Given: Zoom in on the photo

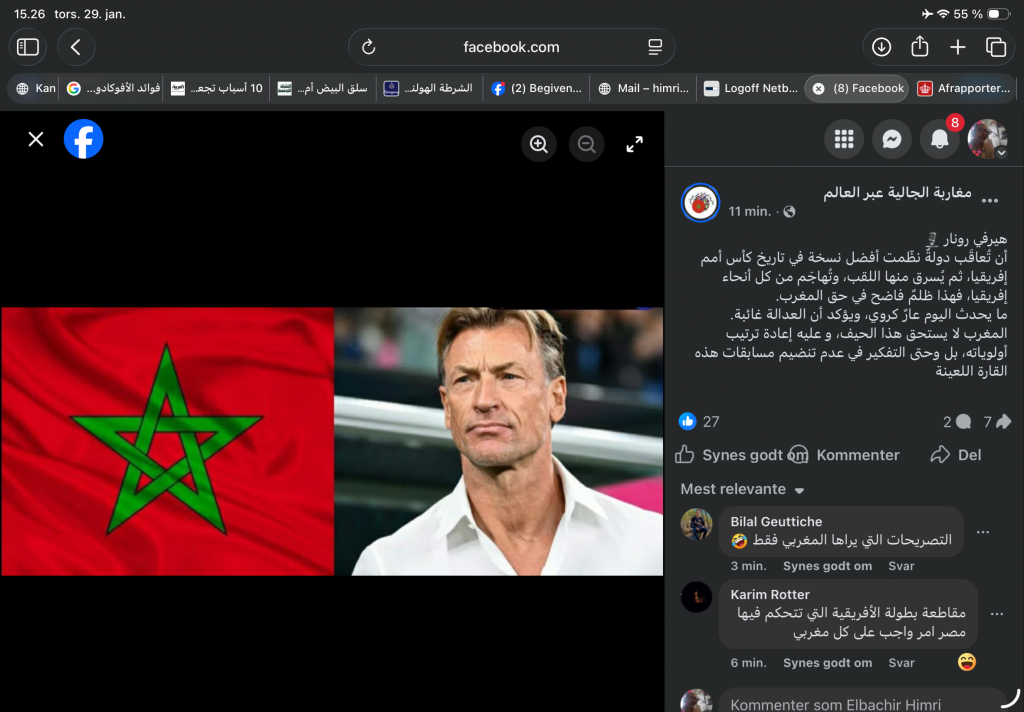Looking at the screenshot, I should pos(539,145).
